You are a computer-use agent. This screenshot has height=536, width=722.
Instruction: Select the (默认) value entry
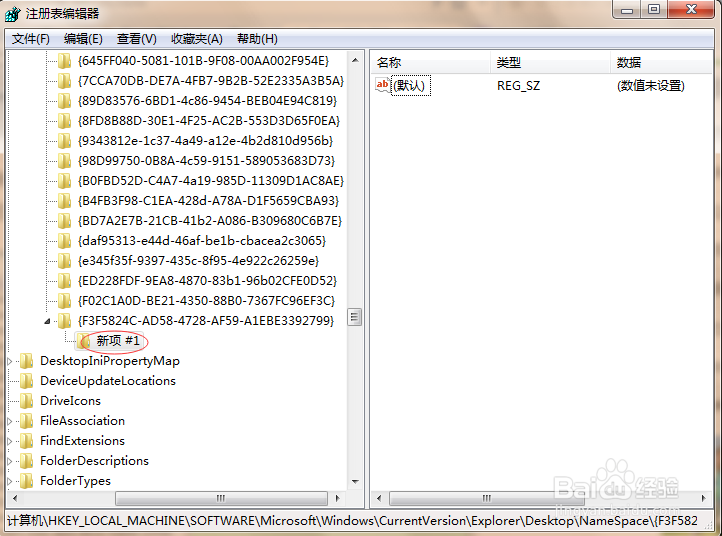coord(410,86)
